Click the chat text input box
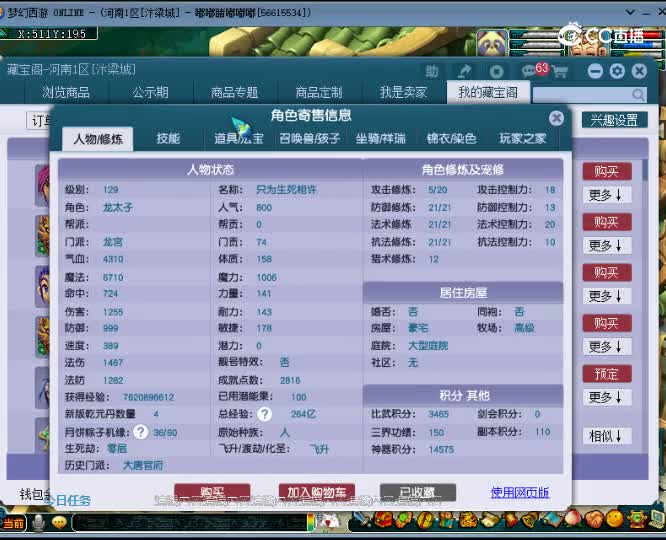666x540 pixels. coord(190,523)
